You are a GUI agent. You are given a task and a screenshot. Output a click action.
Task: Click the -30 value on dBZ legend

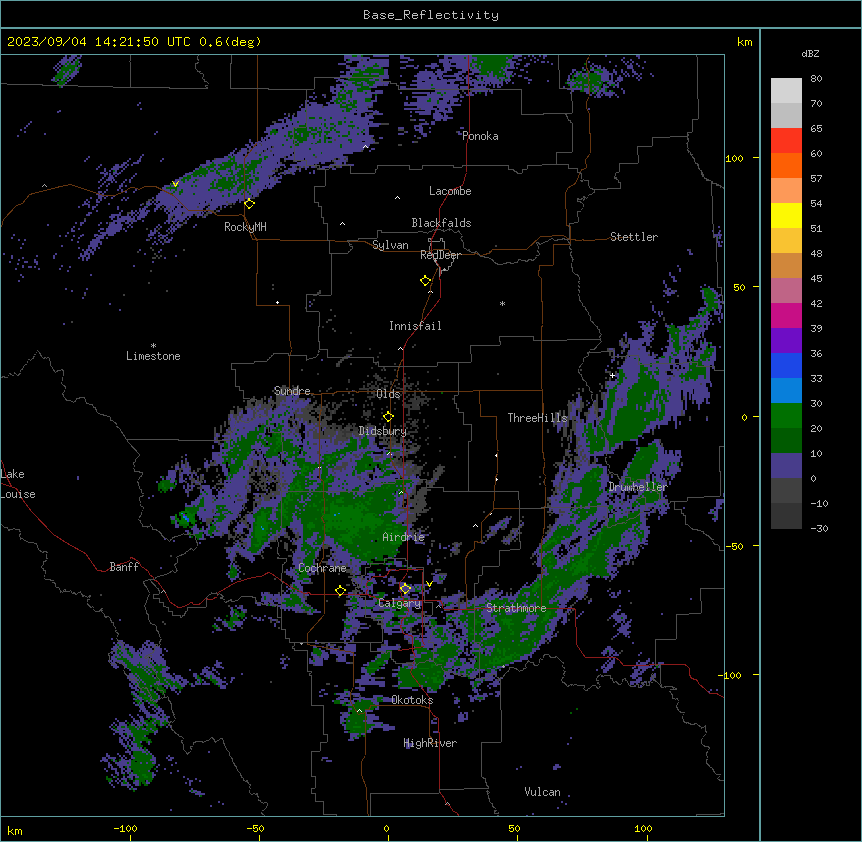pyautogui.click(x=819, y=529)
